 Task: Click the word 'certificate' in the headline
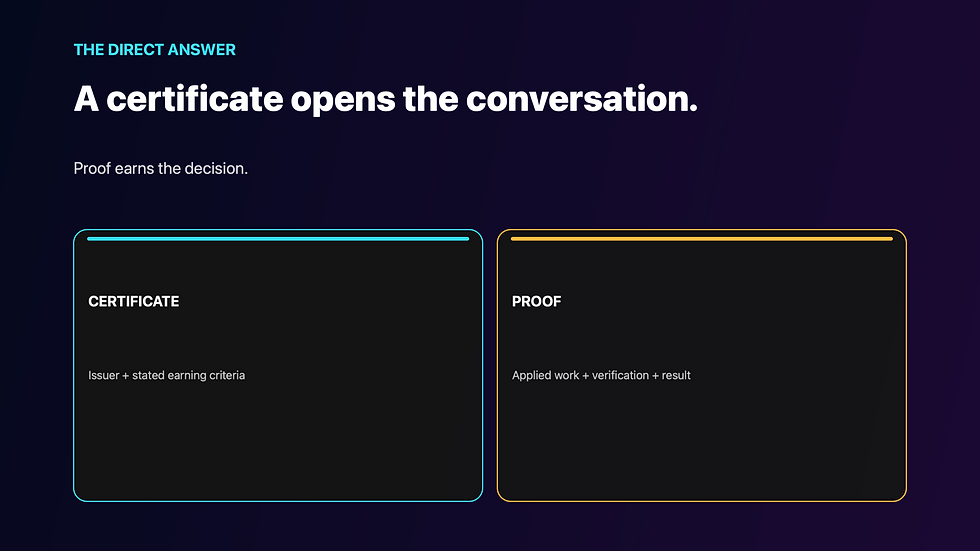pos(194,99)
